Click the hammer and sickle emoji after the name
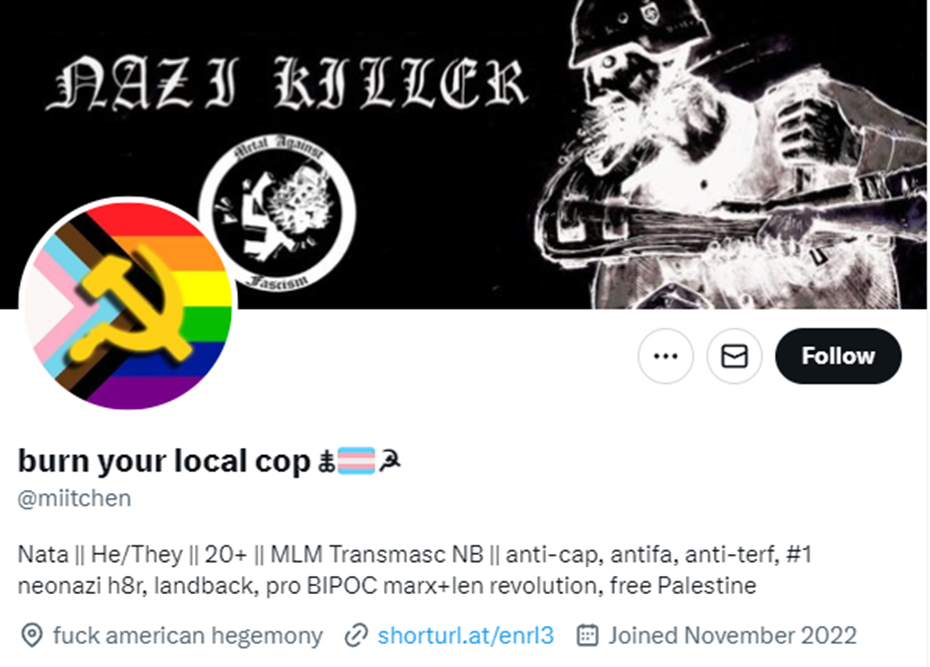The image size is (930, 667). 390,461
